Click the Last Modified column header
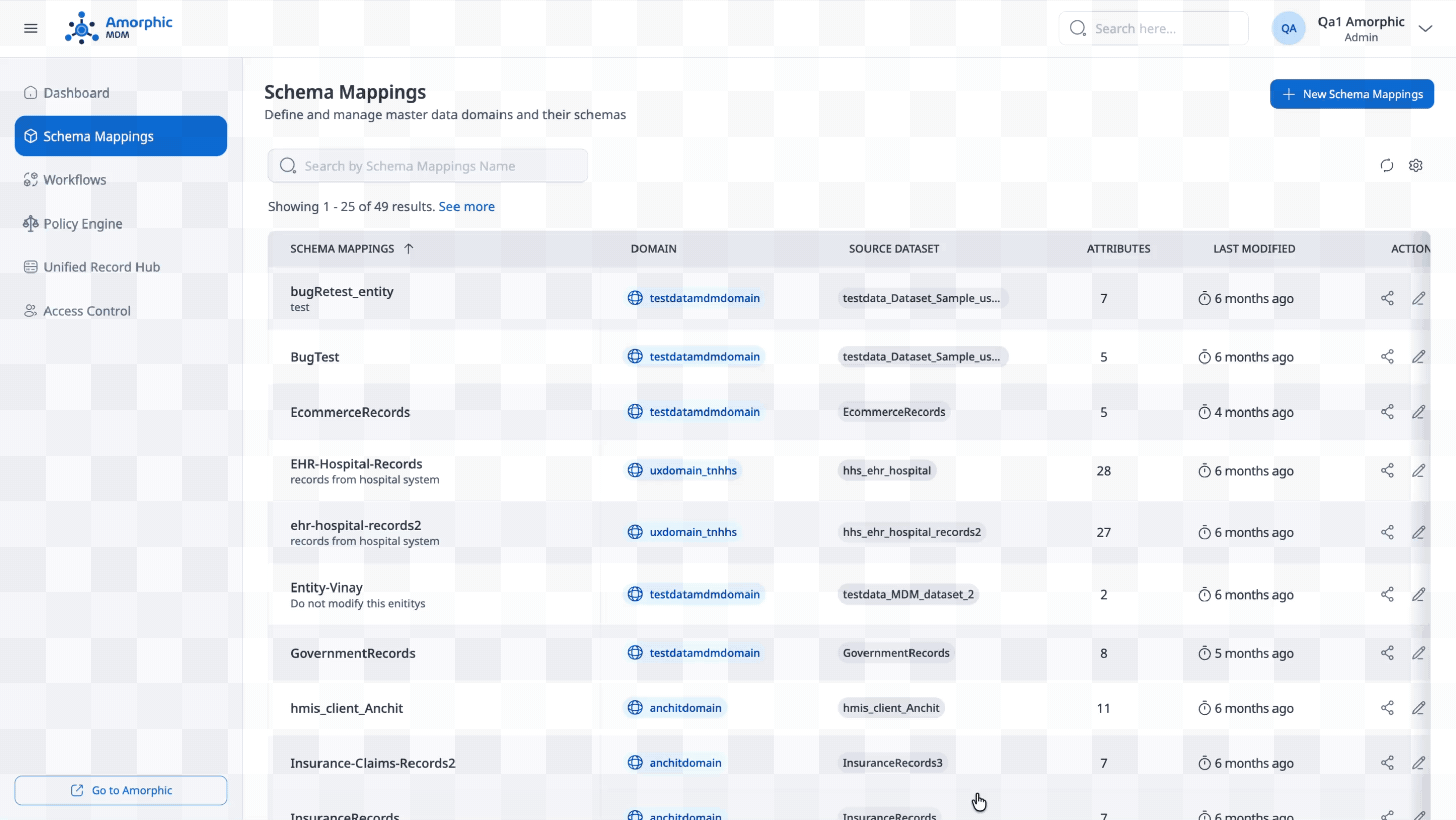 pos(1254,249)
